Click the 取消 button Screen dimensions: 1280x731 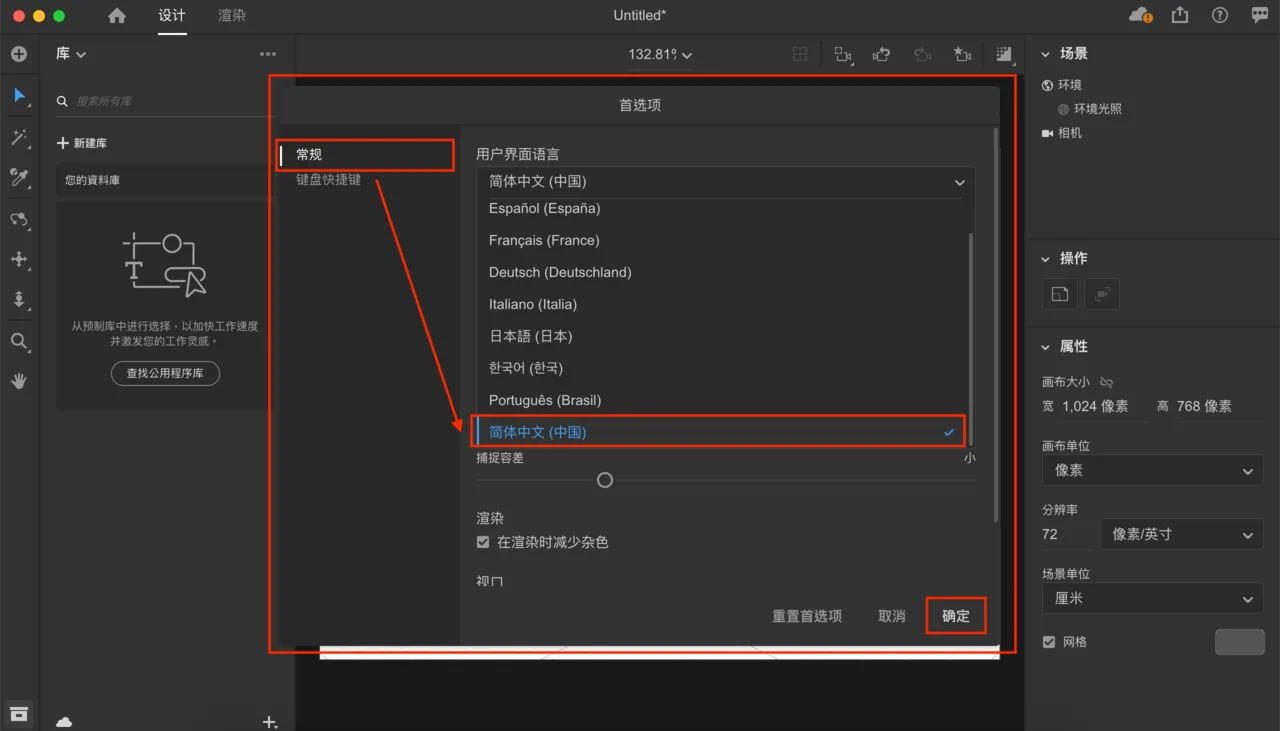[x=892, y=616]
